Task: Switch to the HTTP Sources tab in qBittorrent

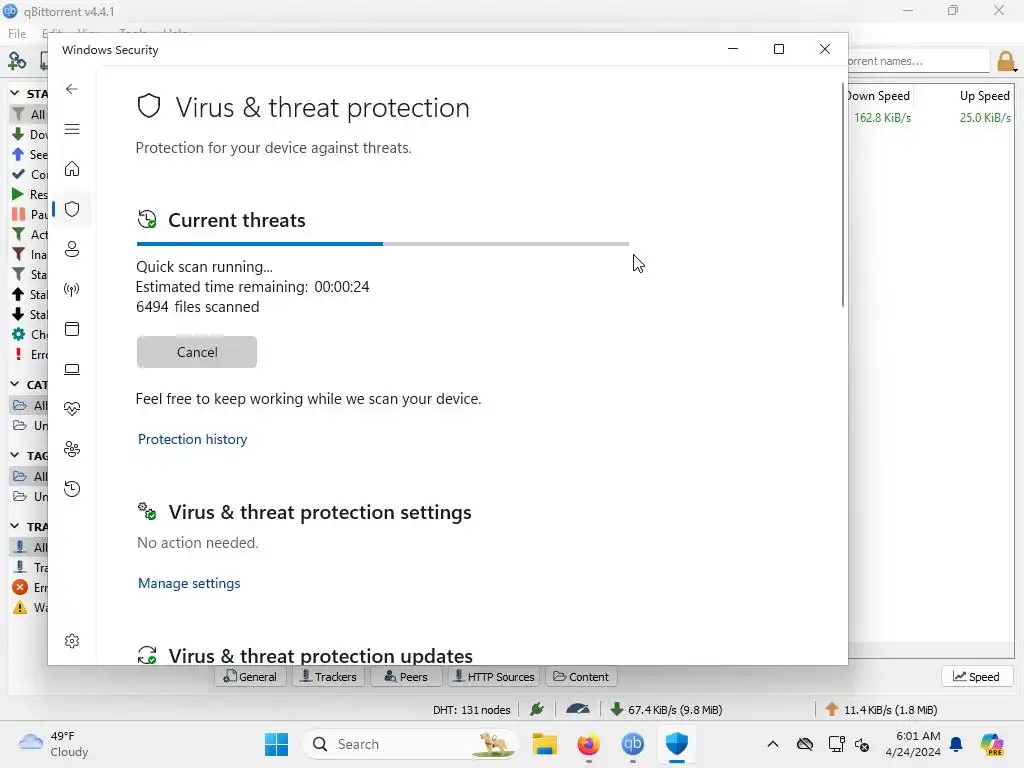Action: tap(494, 677)
